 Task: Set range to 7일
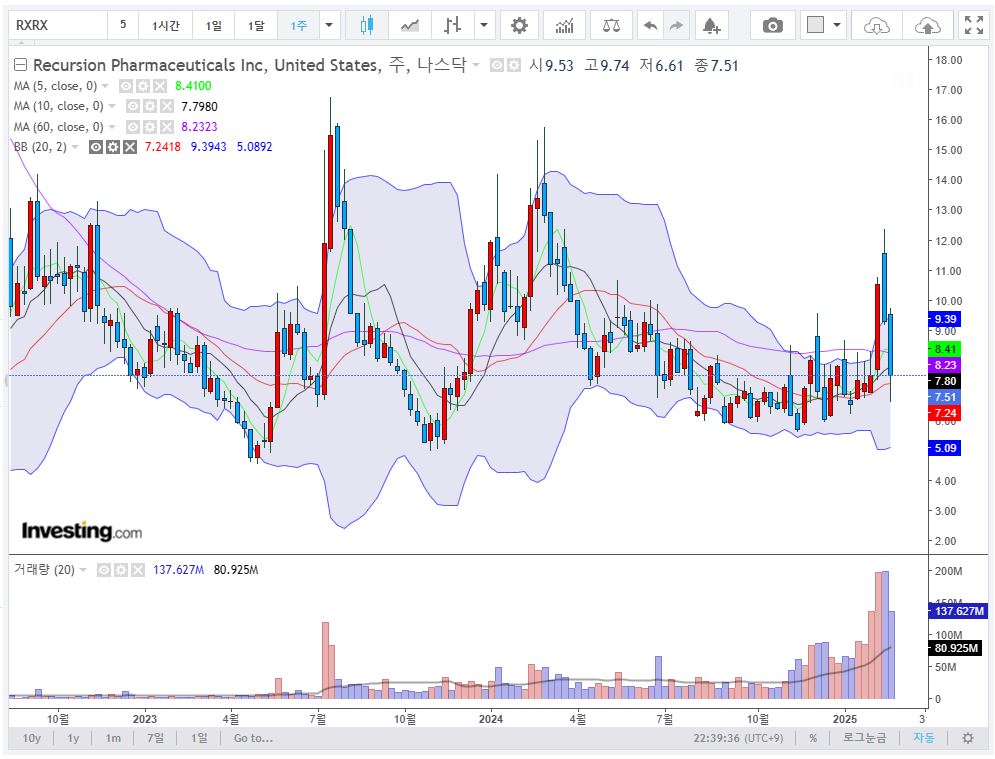155,738
